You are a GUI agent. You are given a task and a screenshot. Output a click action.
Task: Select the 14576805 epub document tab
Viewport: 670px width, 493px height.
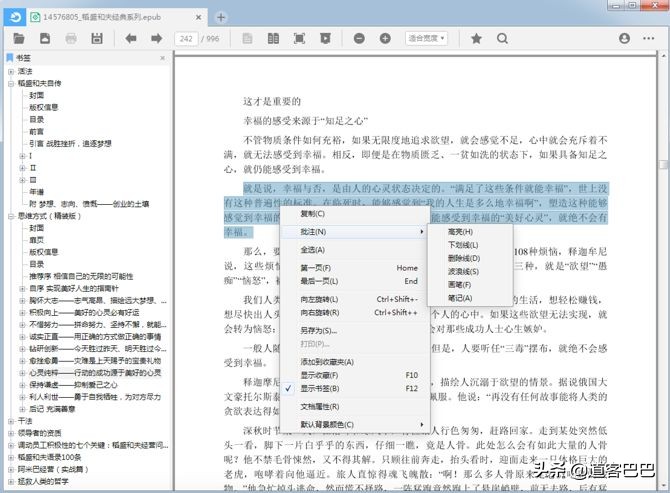[115, 17]
